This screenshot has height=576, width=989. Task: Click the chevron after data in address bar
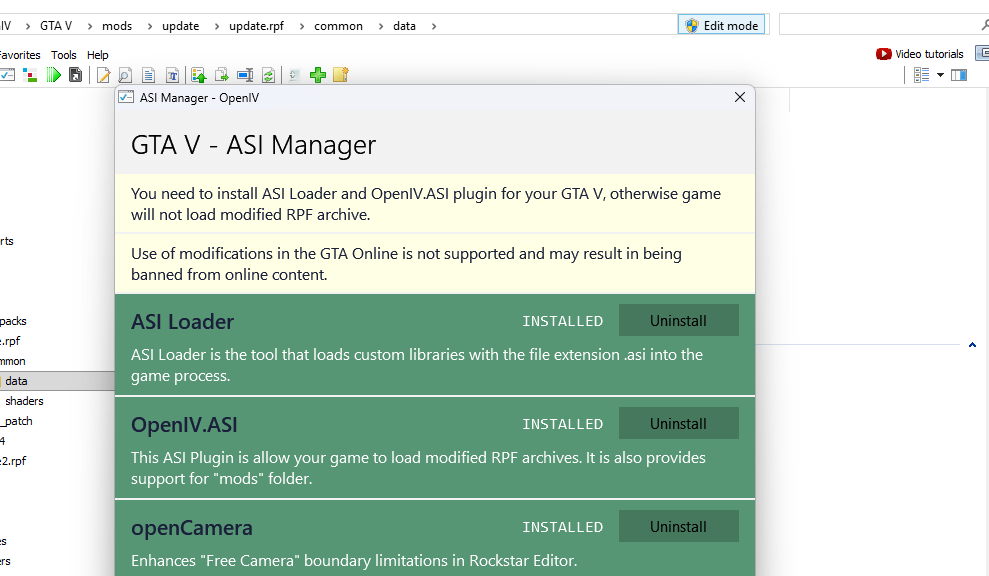[x=434, y=26]
